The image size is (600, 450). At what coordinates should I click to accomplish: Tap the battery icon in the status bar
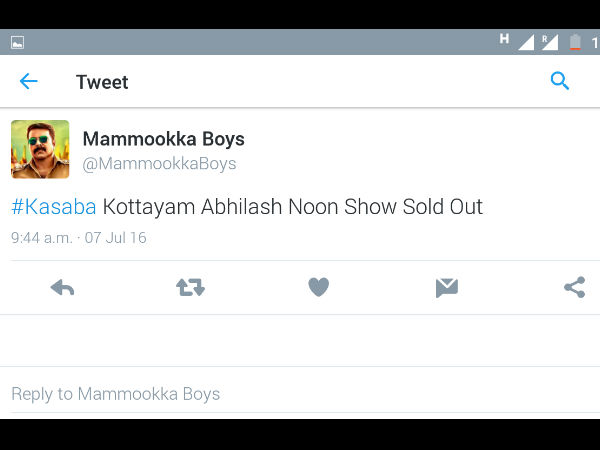(575, 42)
